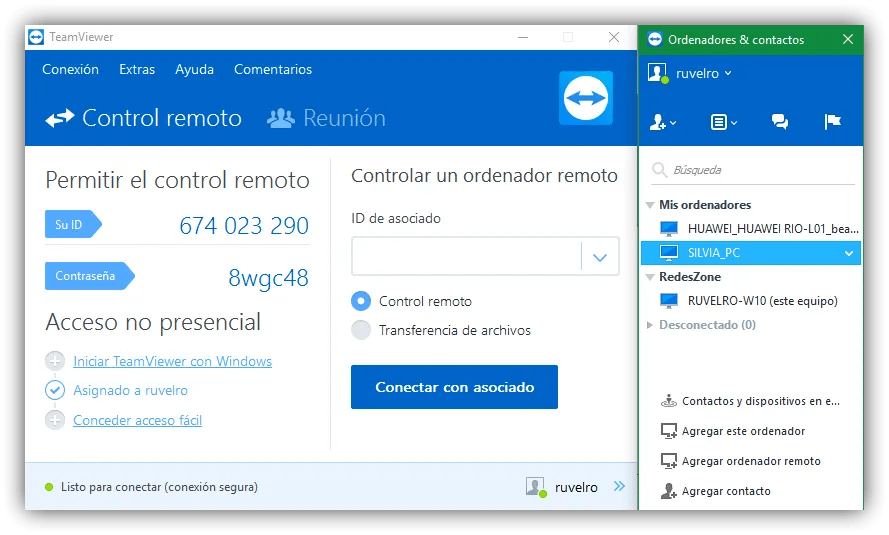Click the checkmark icon beside Asignado a ruvelro

(55, 390)
